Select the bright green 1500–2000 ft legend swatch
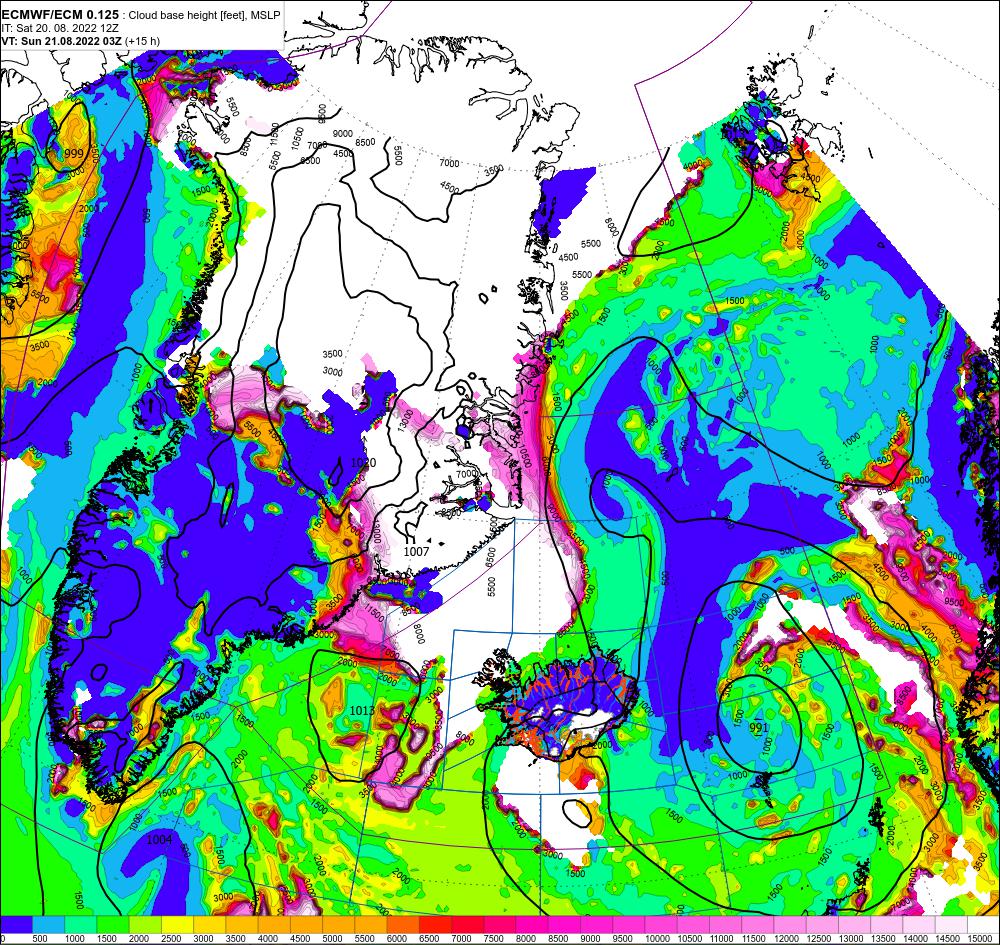 pos(113,925)
